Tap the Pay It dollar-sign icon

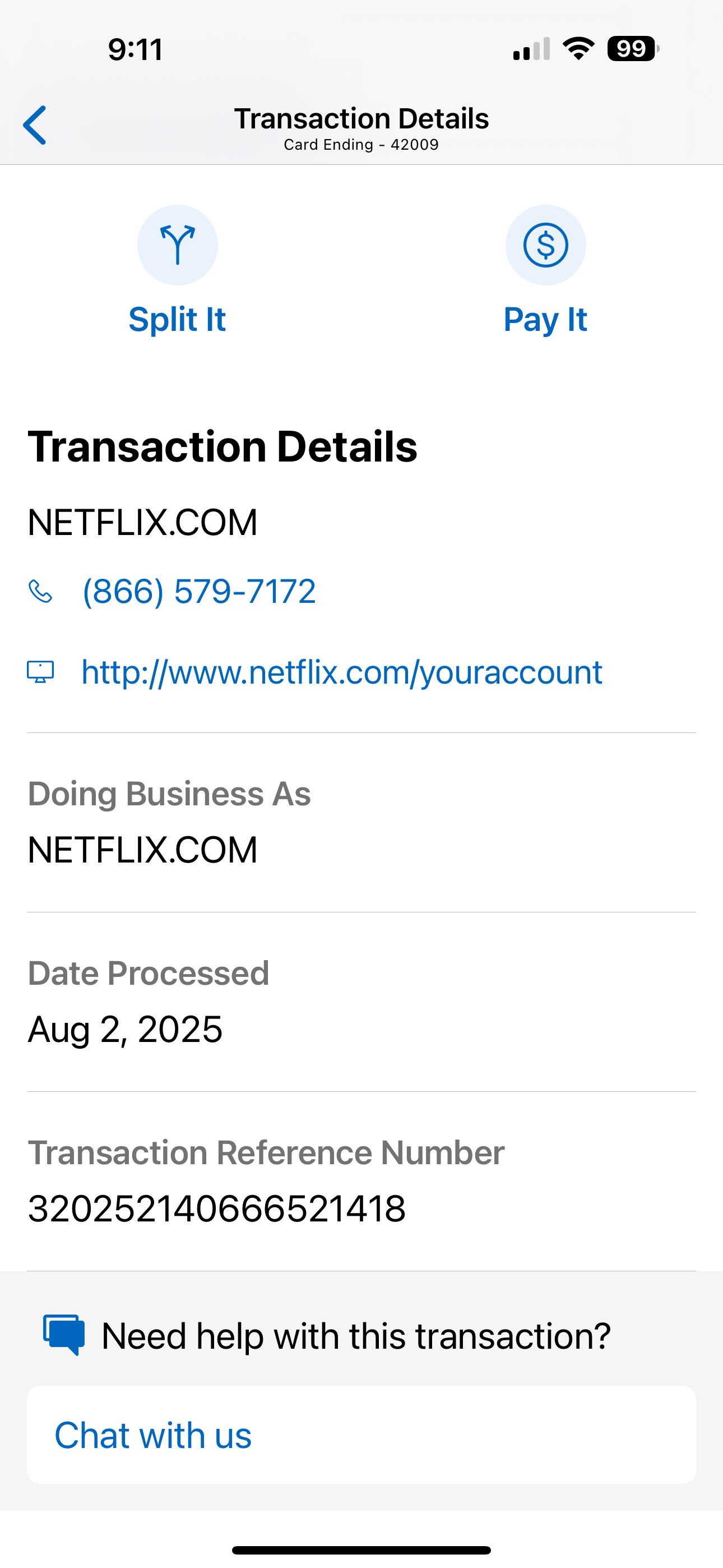pos(545,245)
